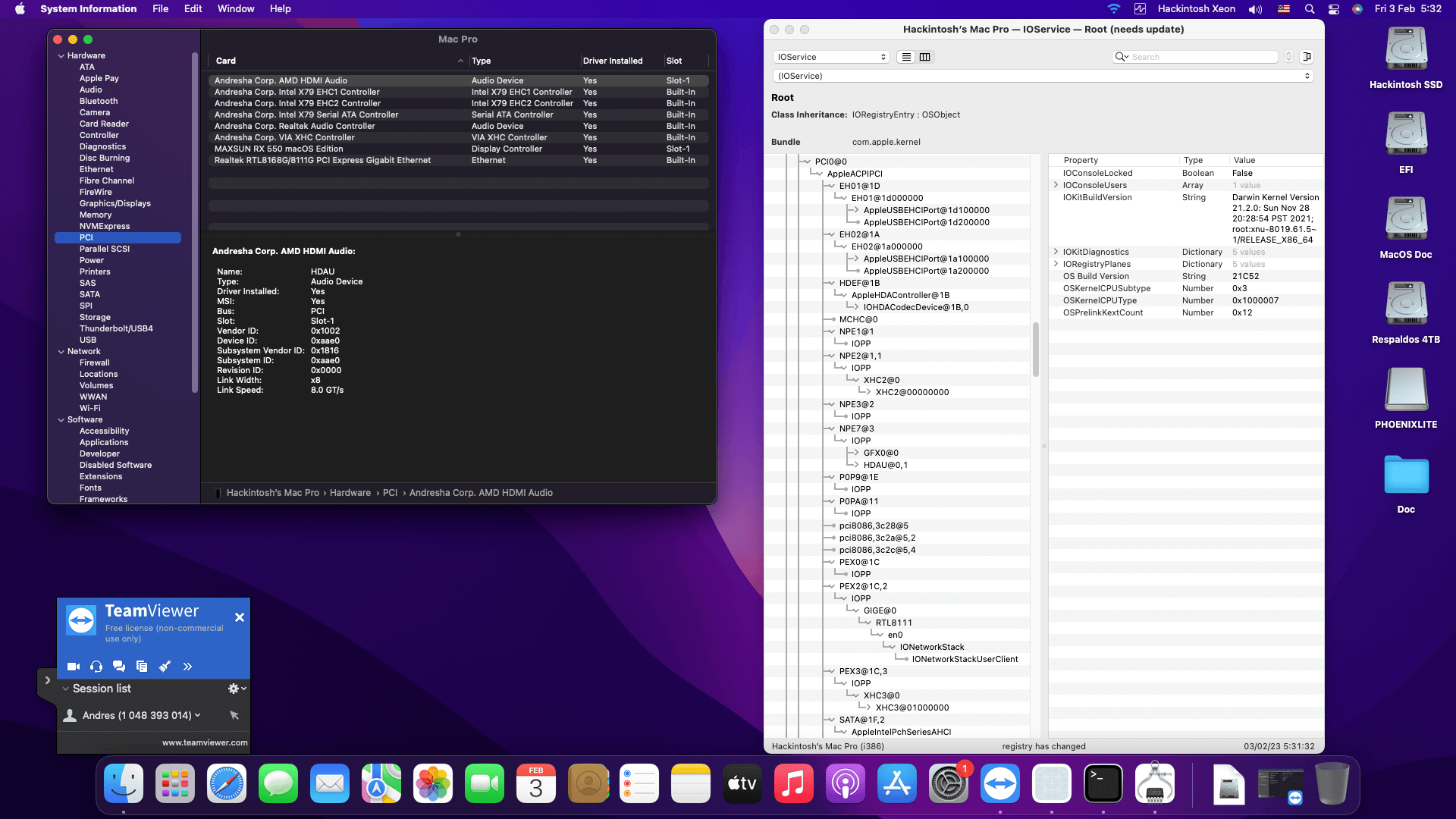Start video in TeamViewer panel
The image size is (1456, 819).
tap(74, 667)
